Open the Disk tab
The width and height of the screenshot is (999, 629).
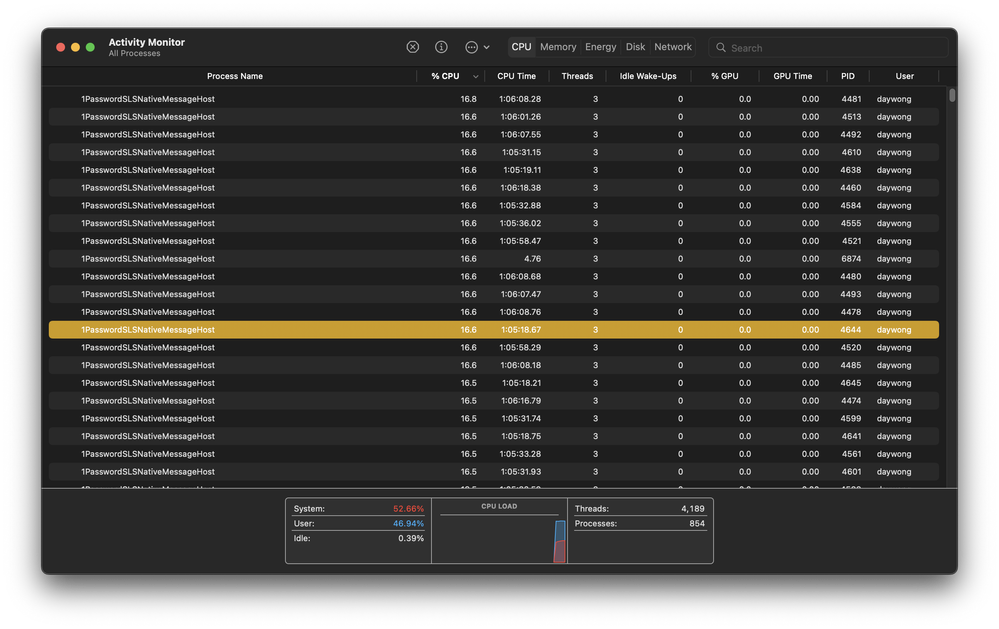click(x=635, y=47)
